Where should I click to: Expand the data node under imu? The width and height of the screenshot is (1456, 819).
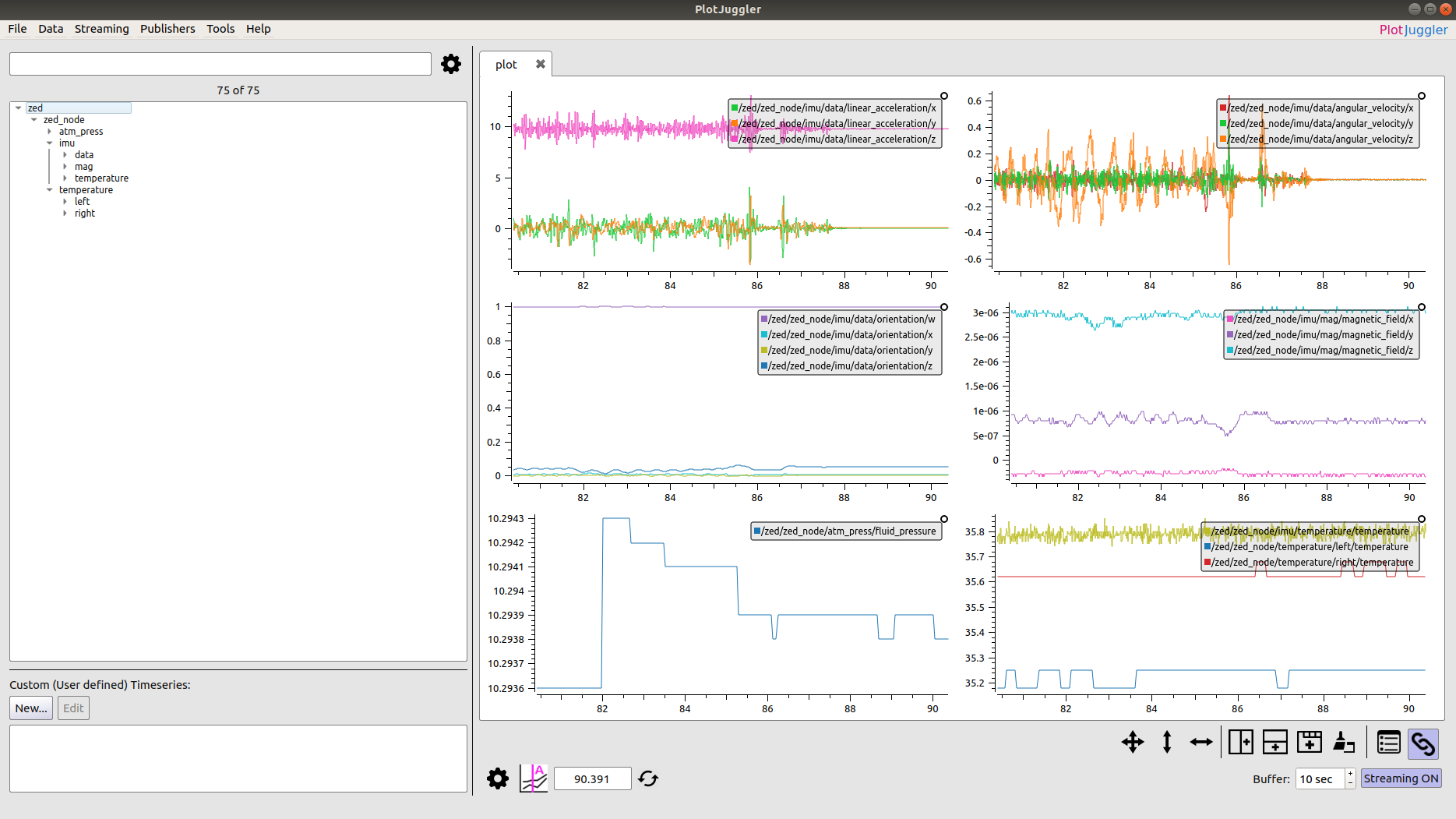click(65, 155)
